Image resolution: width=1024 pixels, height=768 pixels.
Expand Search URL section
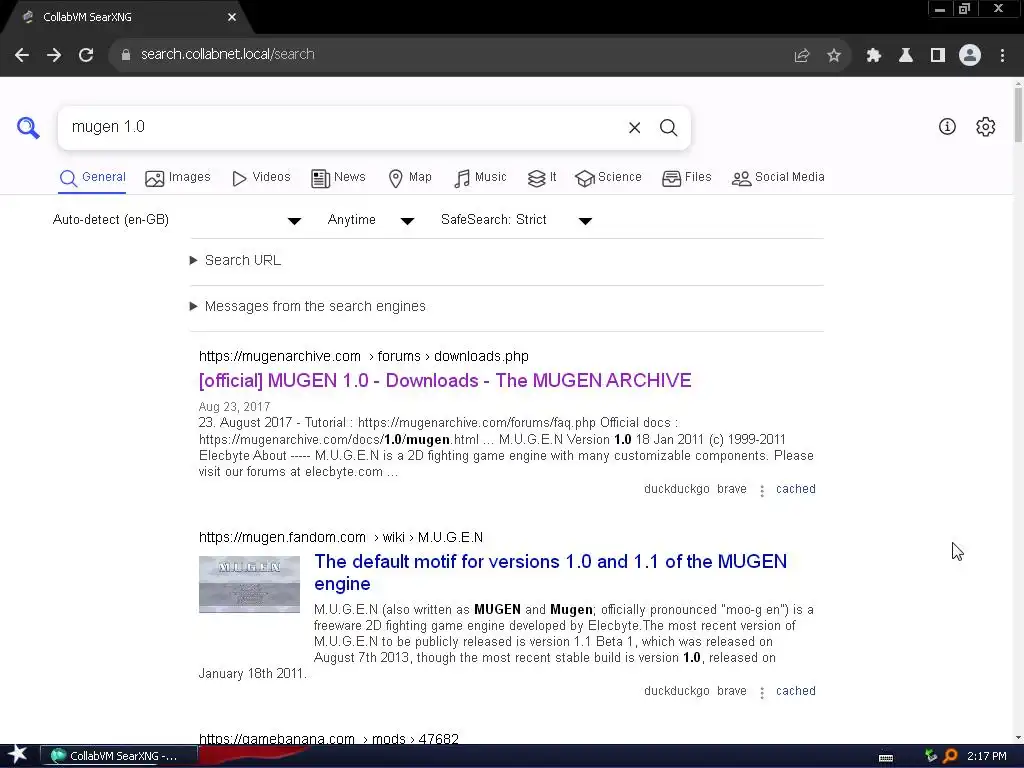coord(236,261)
